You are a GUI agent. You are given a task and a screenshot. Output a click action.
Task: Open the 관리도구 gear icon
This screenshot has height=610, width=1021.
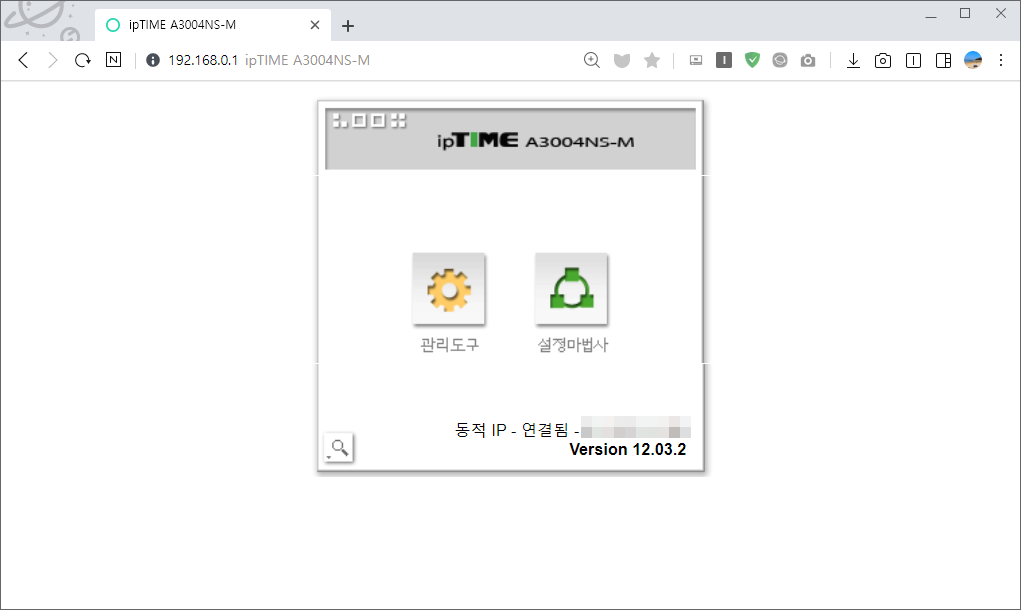449,289
